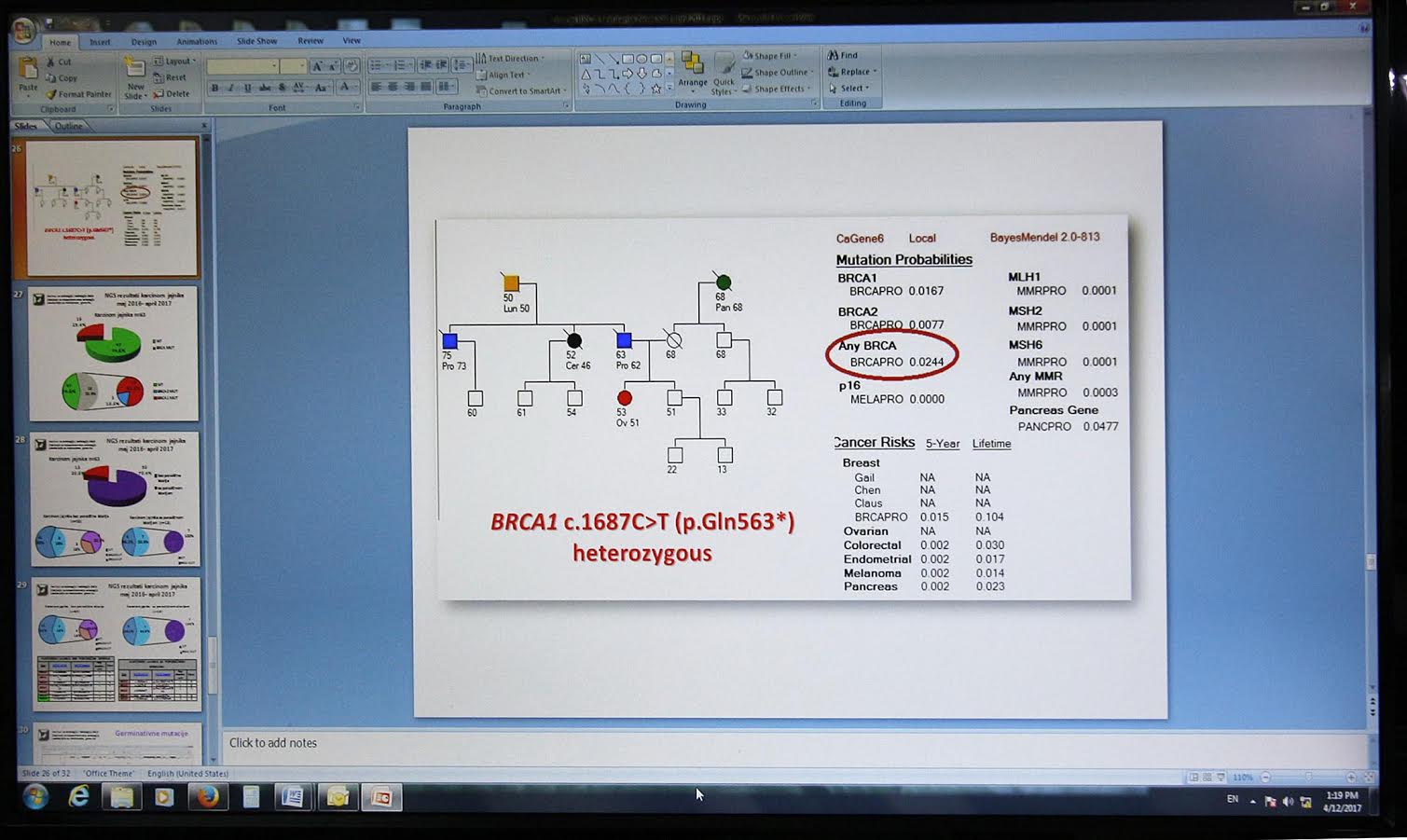Open the font name combo box
The width and height of the screenshot is (1407, 840).
point(242,66)
